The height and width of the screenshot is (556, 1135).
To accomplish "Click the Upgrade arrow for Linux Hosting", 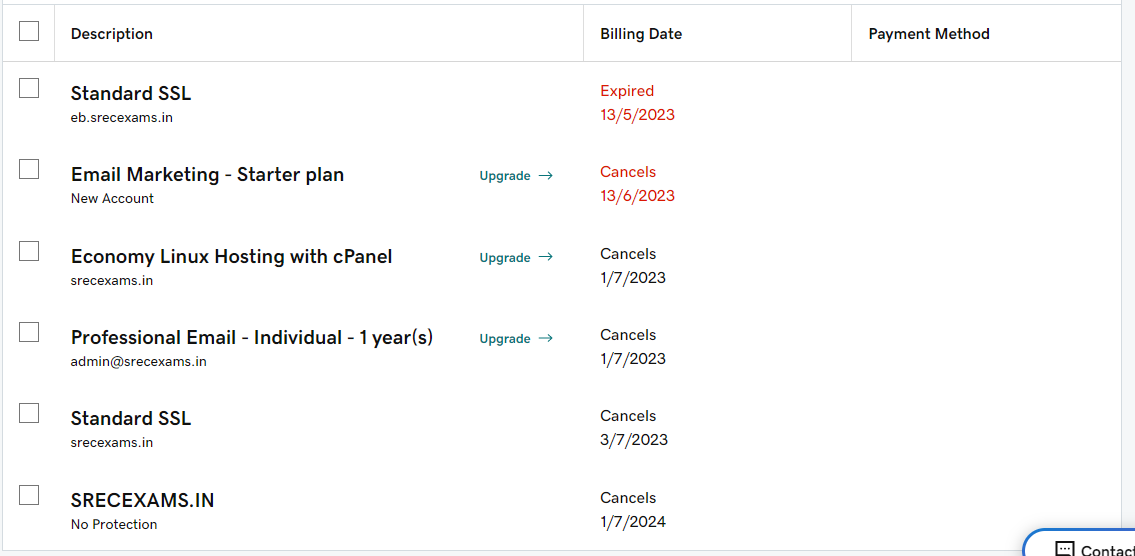I will 546,257.
